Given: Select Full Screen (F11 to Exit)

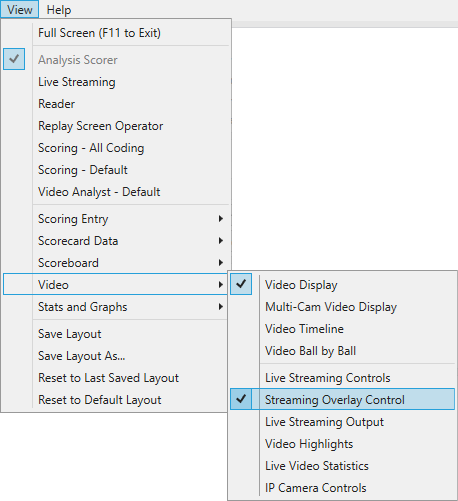Looking at the screenshot, I should (116, 33).
